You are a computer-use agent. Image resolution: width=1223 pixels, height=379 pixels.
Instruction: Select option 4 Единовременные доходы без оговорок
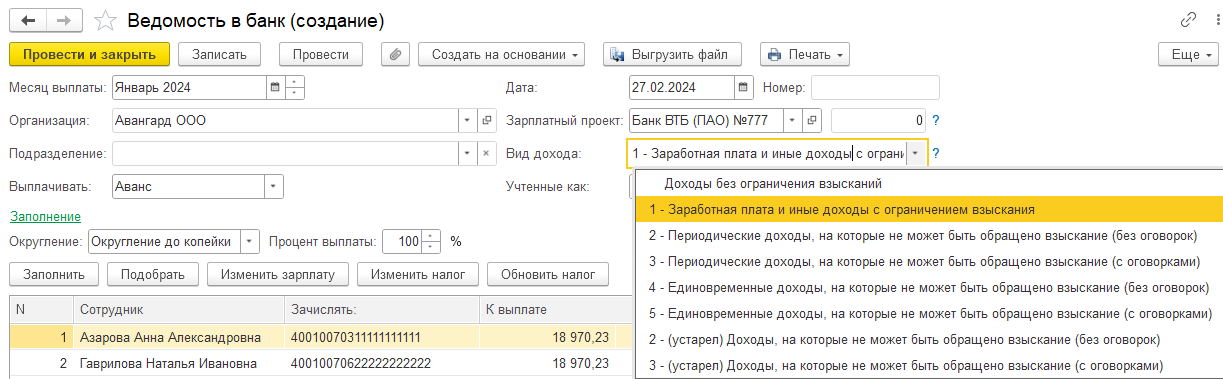click(929, 288)
